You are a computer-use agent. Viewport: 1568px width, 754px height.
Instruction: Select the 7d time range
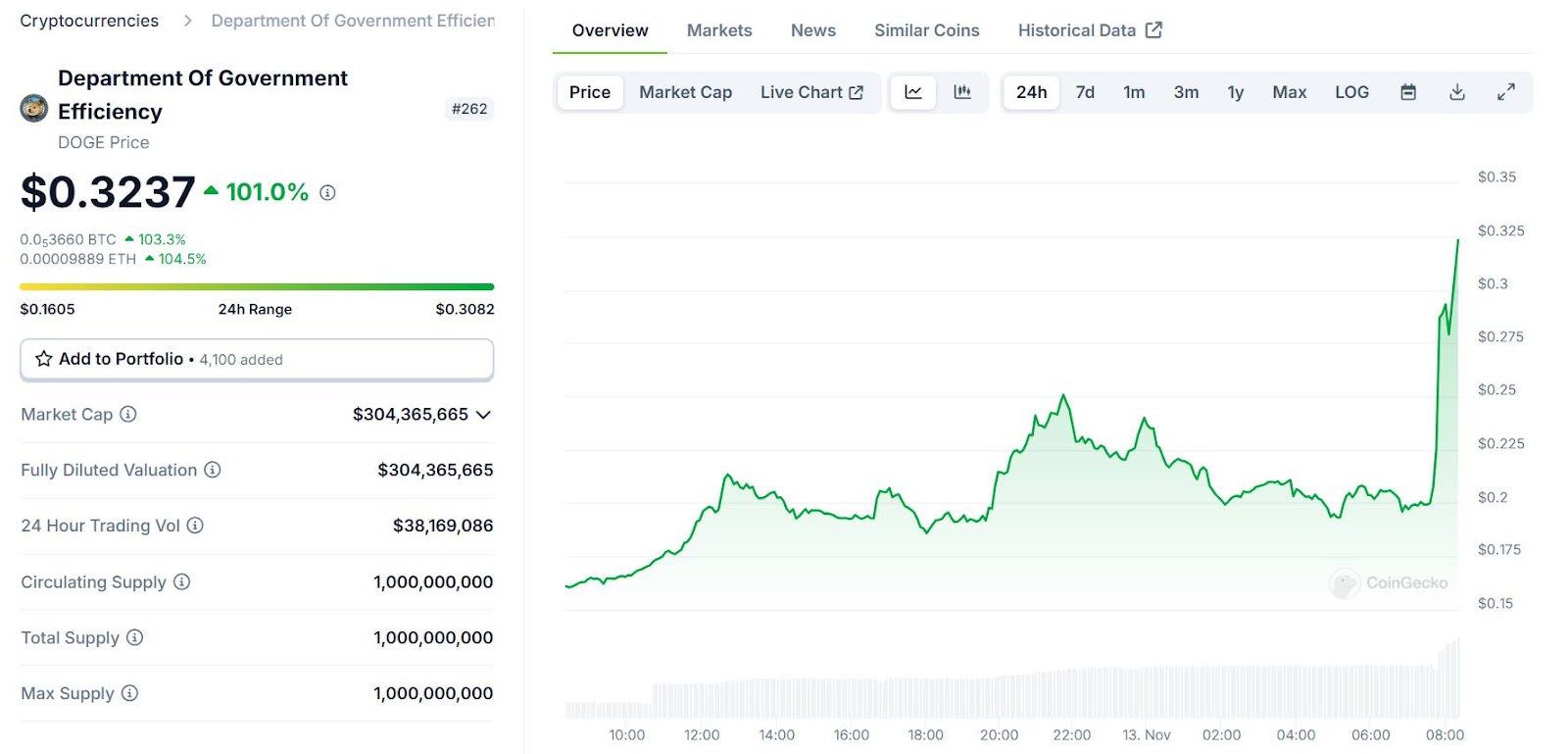[x=1085, y=92]
